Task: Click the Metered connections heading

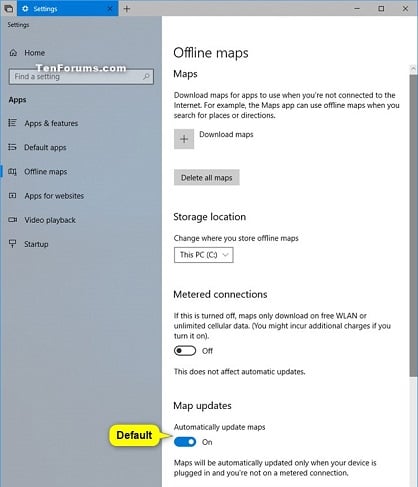Action: [220, 294]
